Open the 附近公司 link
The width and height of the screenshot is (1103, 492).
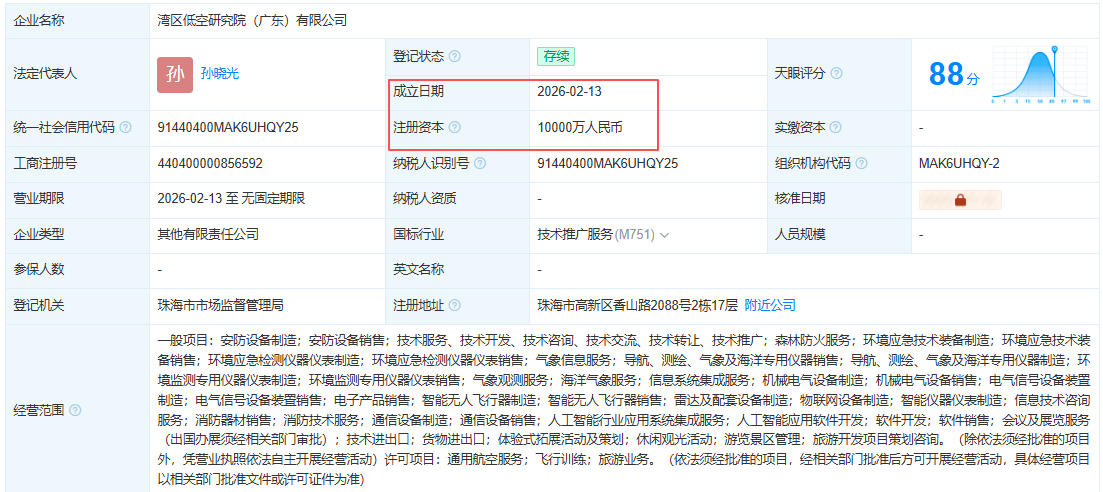point(770,305)
